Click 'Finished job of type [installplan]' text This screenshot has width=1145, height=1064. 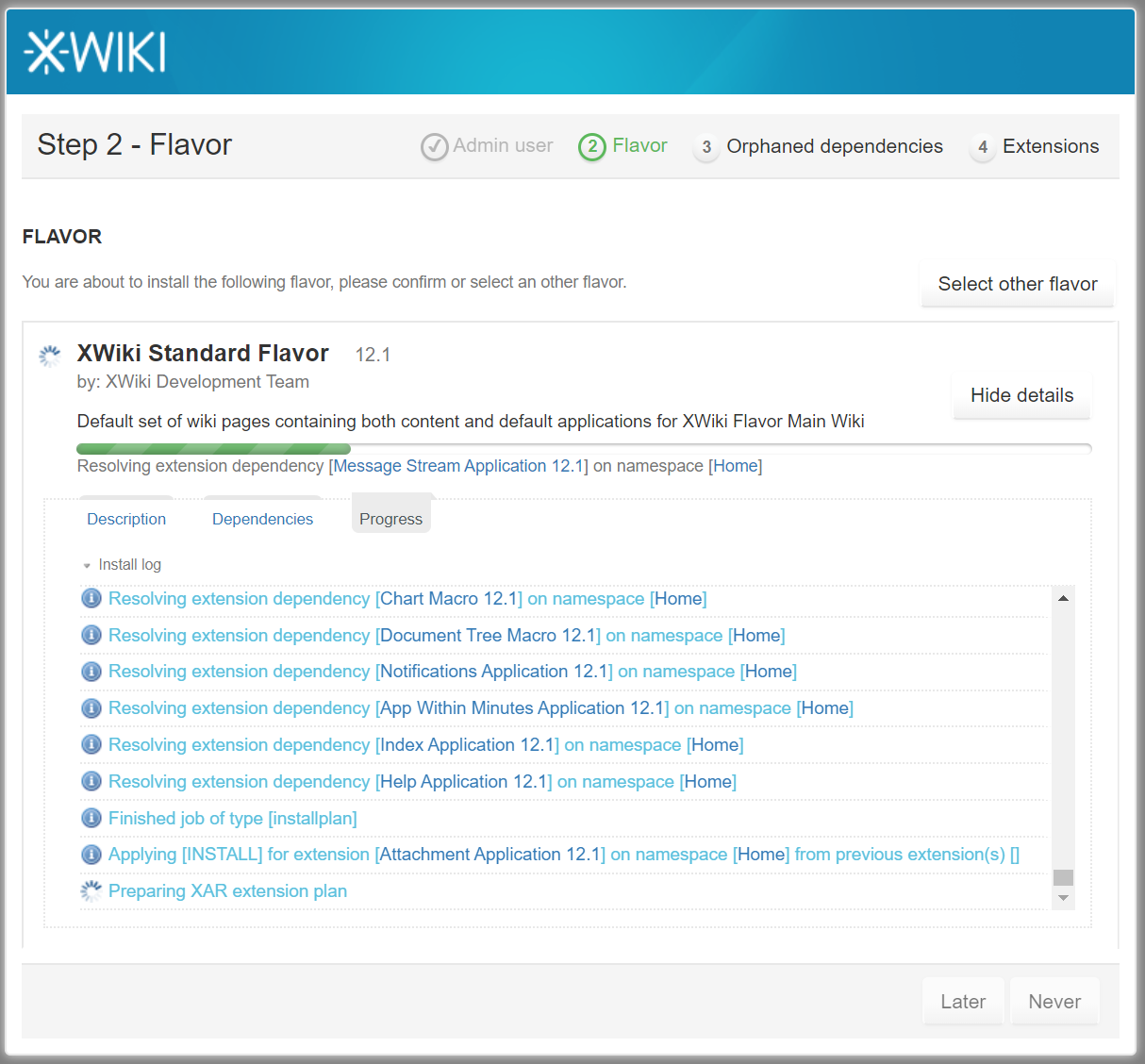pyautogui.click(x=233, y=819)
